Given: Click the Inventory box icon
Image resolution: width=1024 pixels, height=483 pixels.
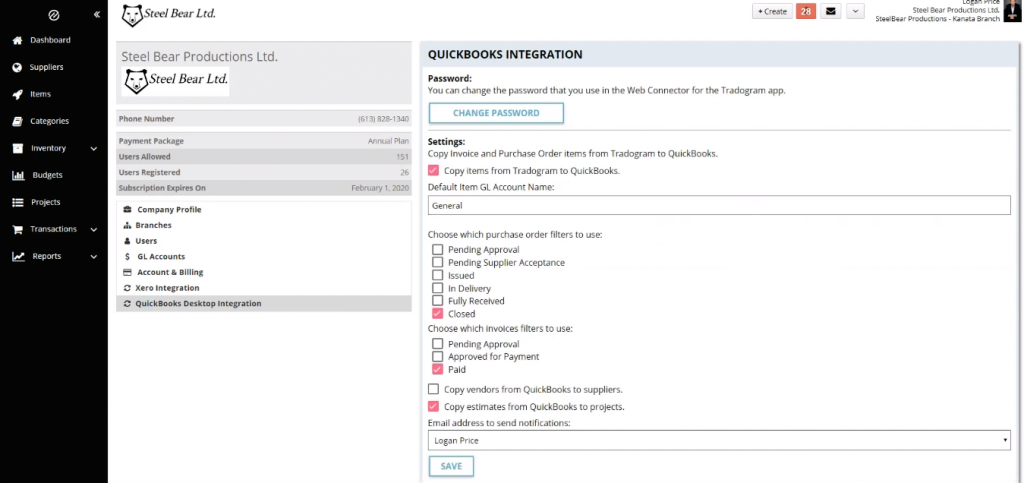Looking at the screenshot, I should pyautogui.click(x=18, y=148).
